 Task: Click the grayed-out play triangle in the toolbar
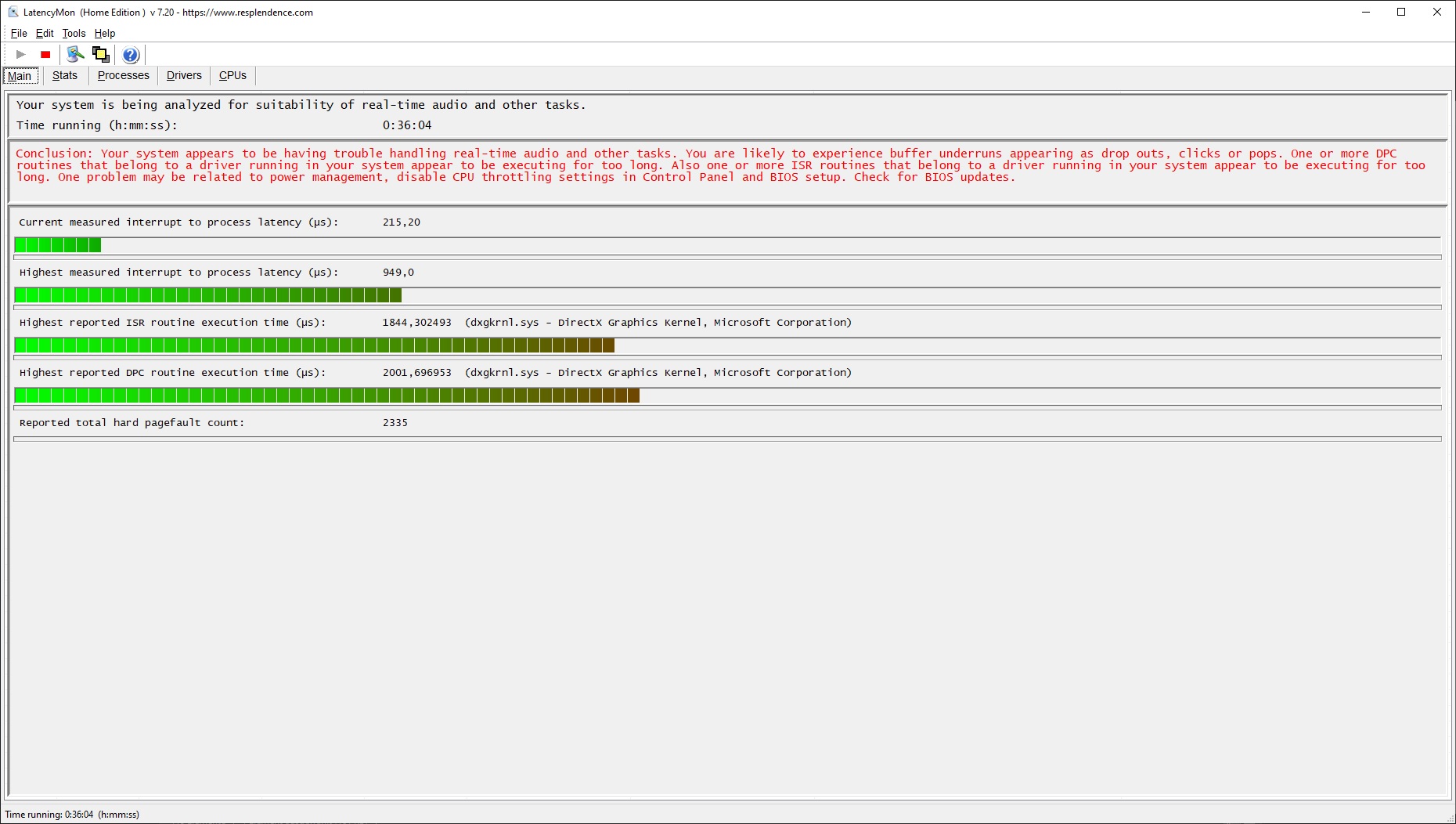(21, 54)
